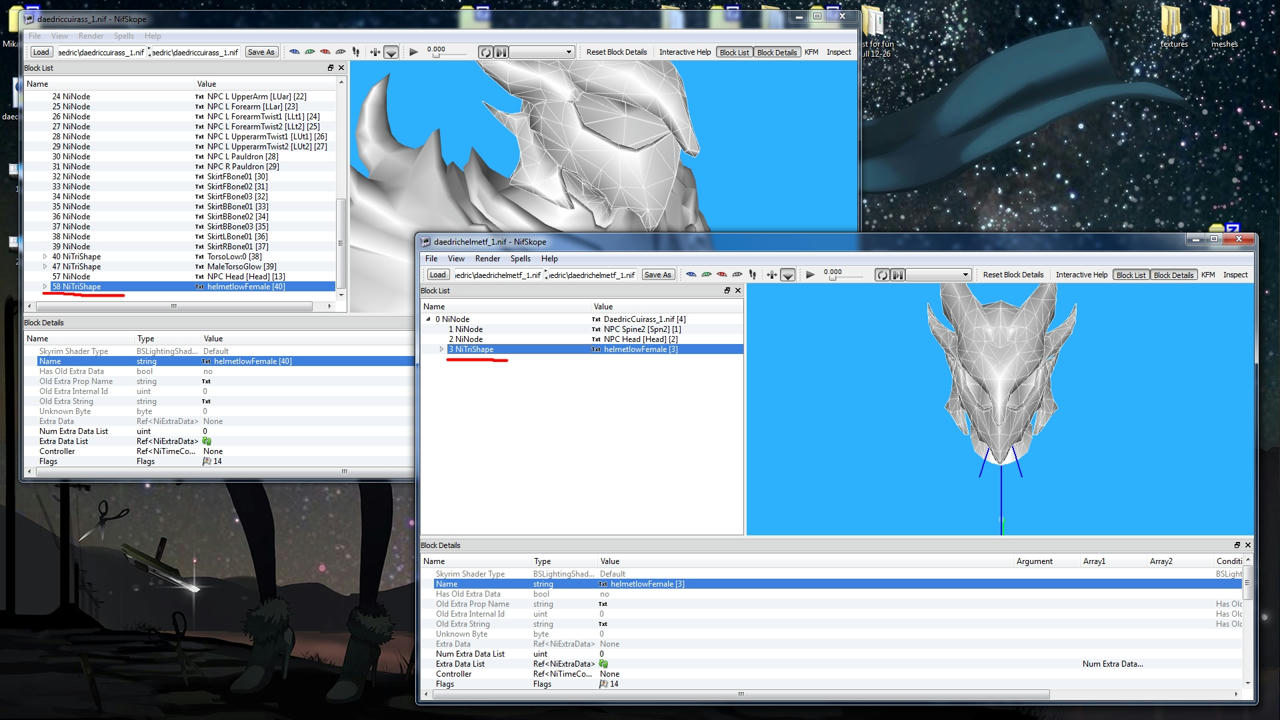Expand the 58 NiTriShape node
1280x720 pixels.
click(45, 287)
